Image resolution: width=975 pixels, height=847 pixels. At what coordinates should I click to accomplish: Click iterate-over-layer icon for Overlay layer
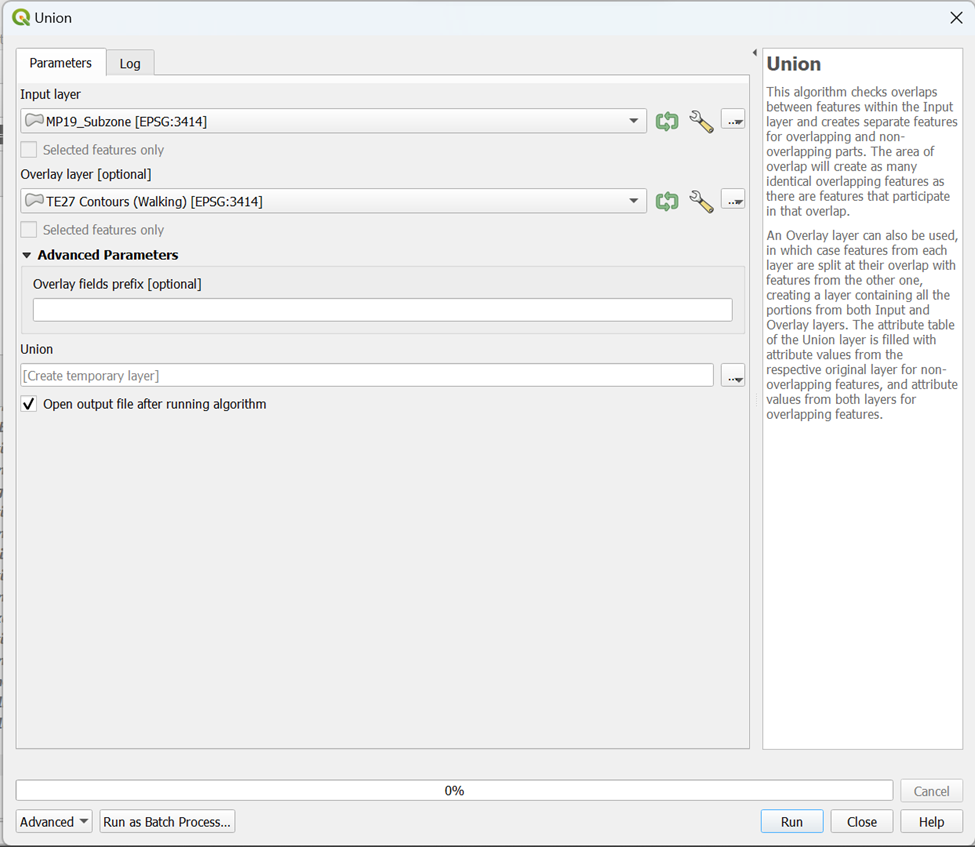[x=667, y=202]
